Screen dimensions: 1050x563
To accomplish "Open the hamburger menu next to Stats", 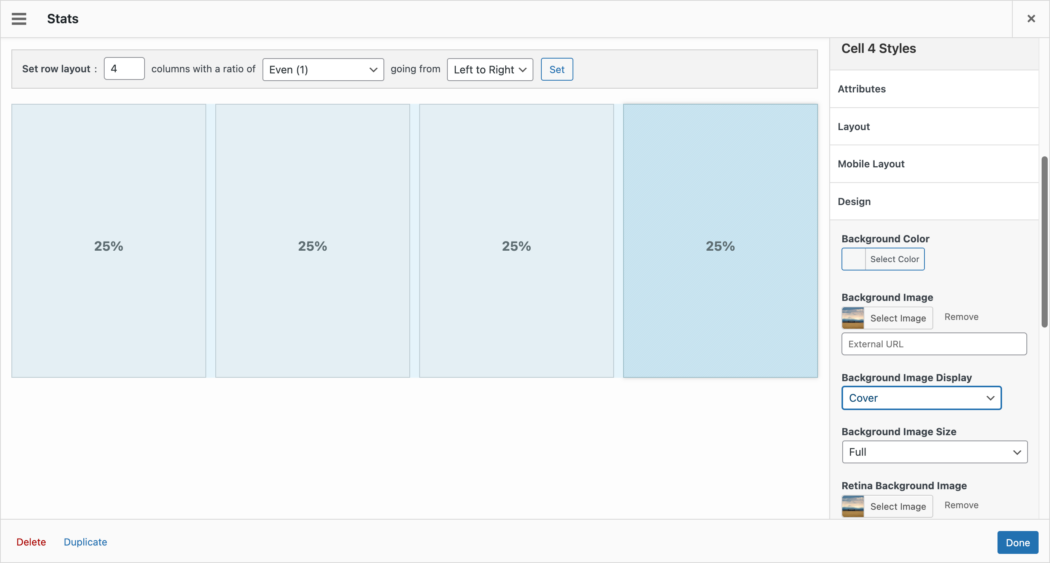I will click(x=19, y=19).
